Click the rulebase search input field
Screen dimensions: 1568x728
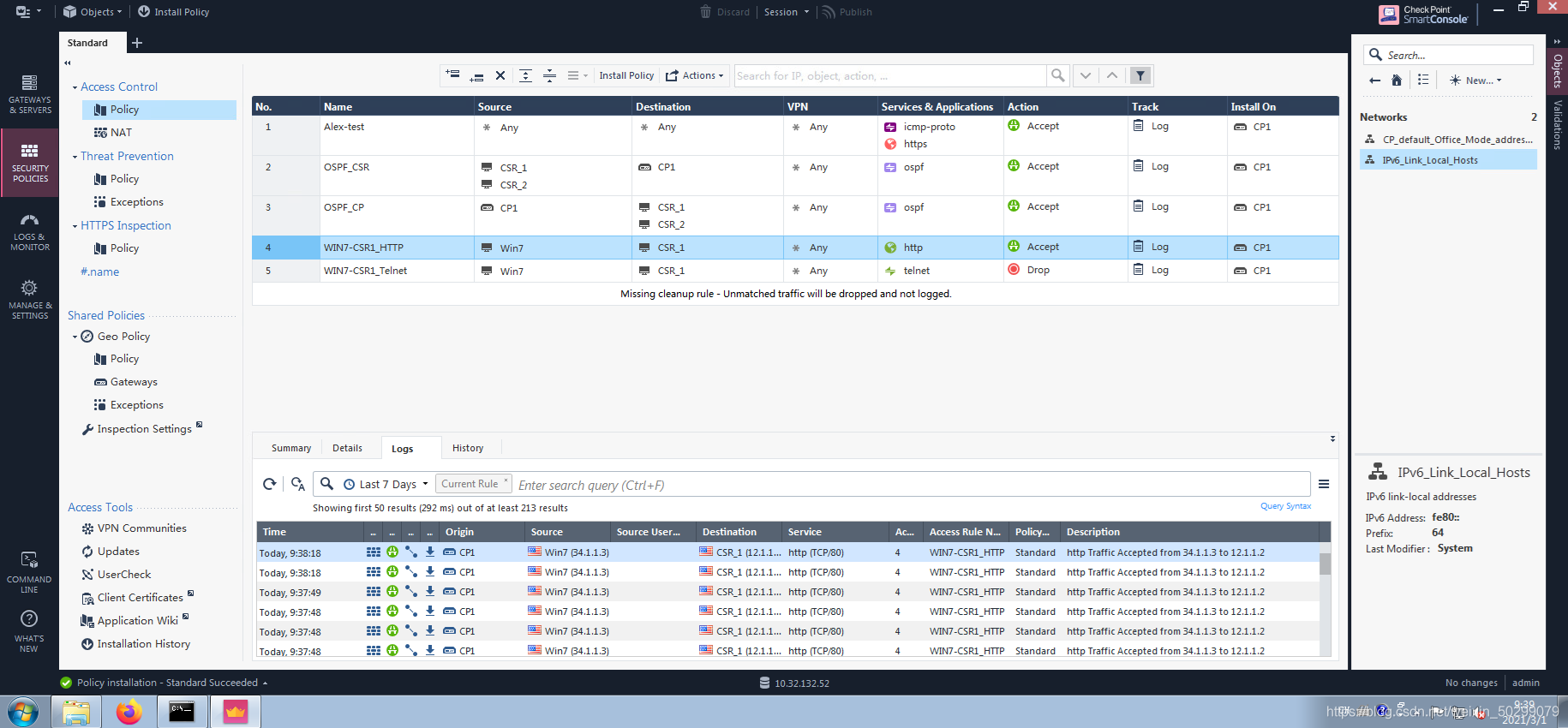890,75
